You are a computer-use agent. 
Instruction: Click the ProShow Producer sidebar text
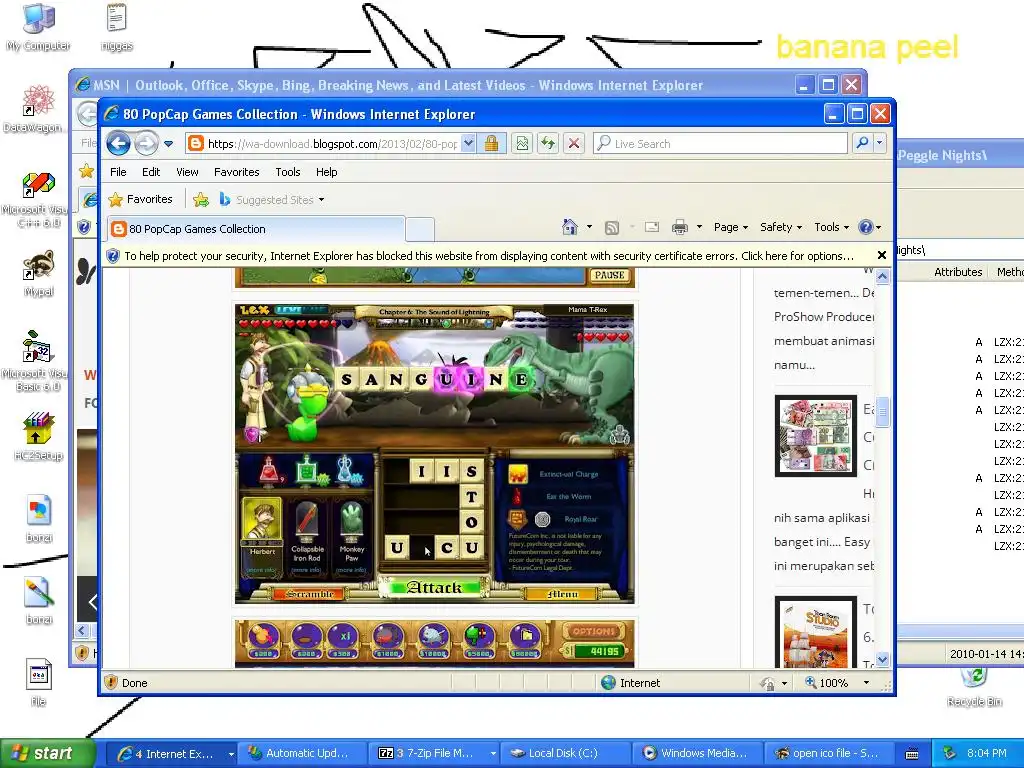pyautogui.click(x=824, y=317)
